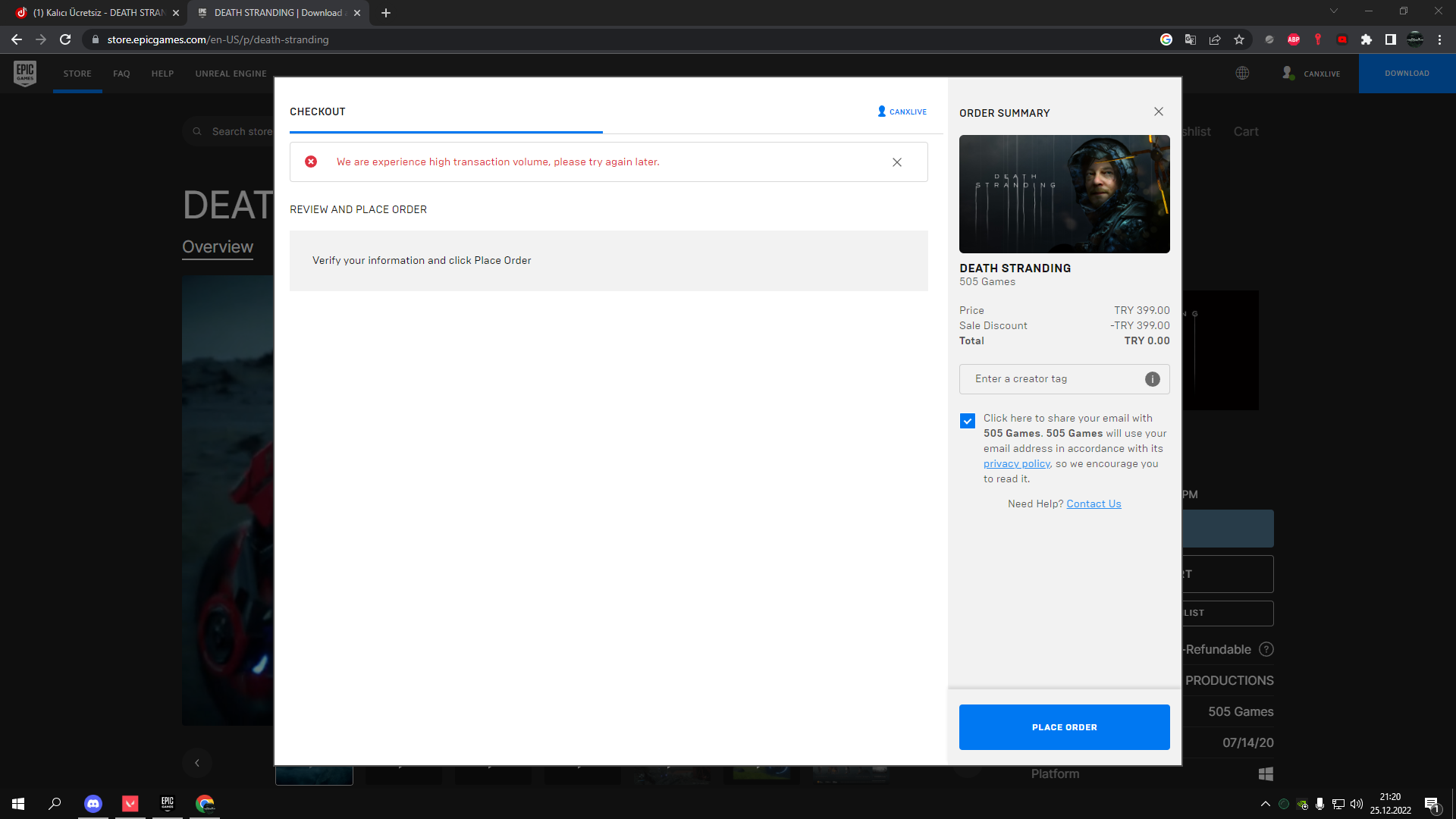Close the DEATH STRANDING browser tab
This screenshot has width=1456, height=819.
357,13
